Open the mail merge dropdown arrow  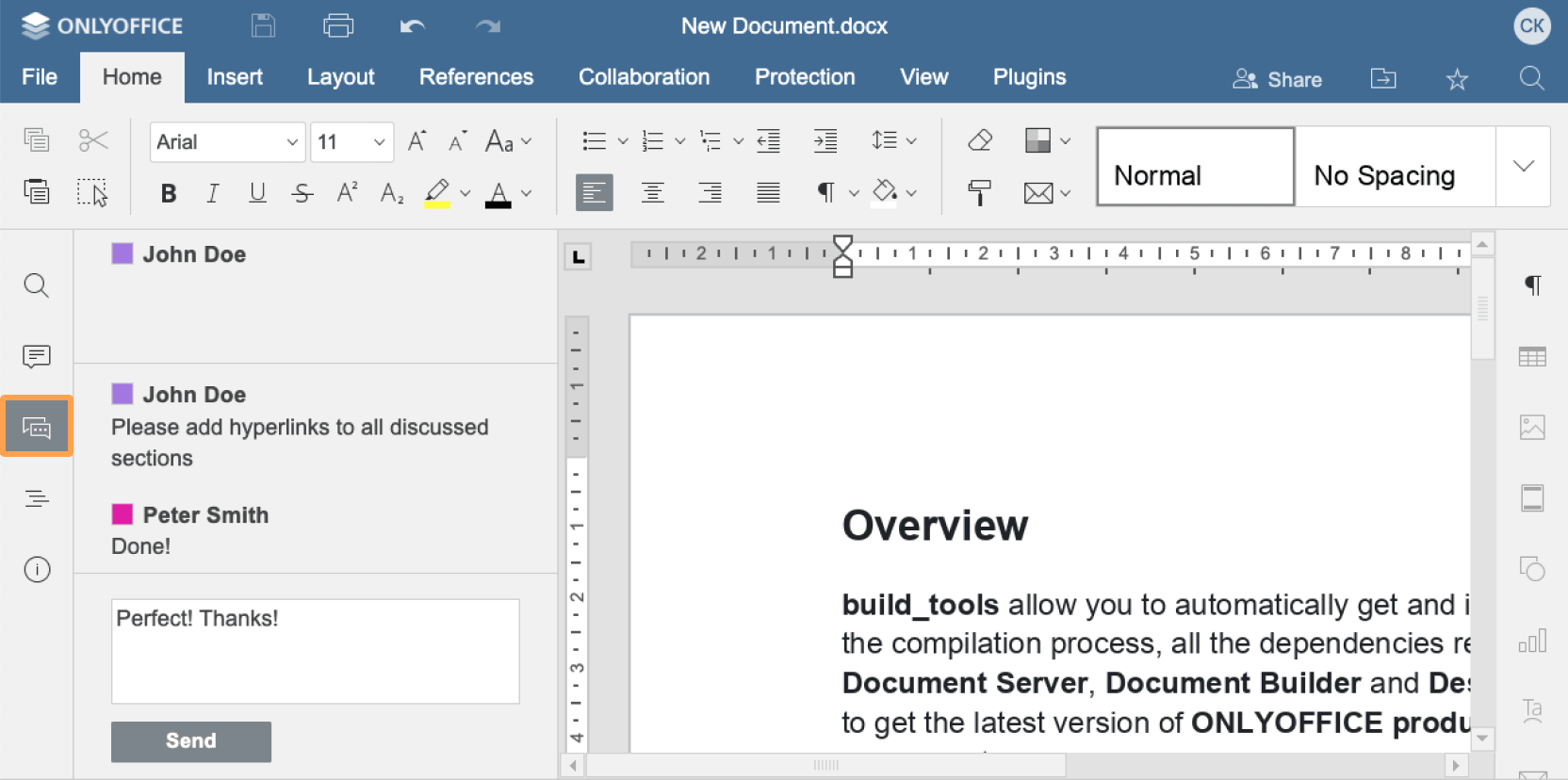pyautogui.click(x=1066, y=193)
